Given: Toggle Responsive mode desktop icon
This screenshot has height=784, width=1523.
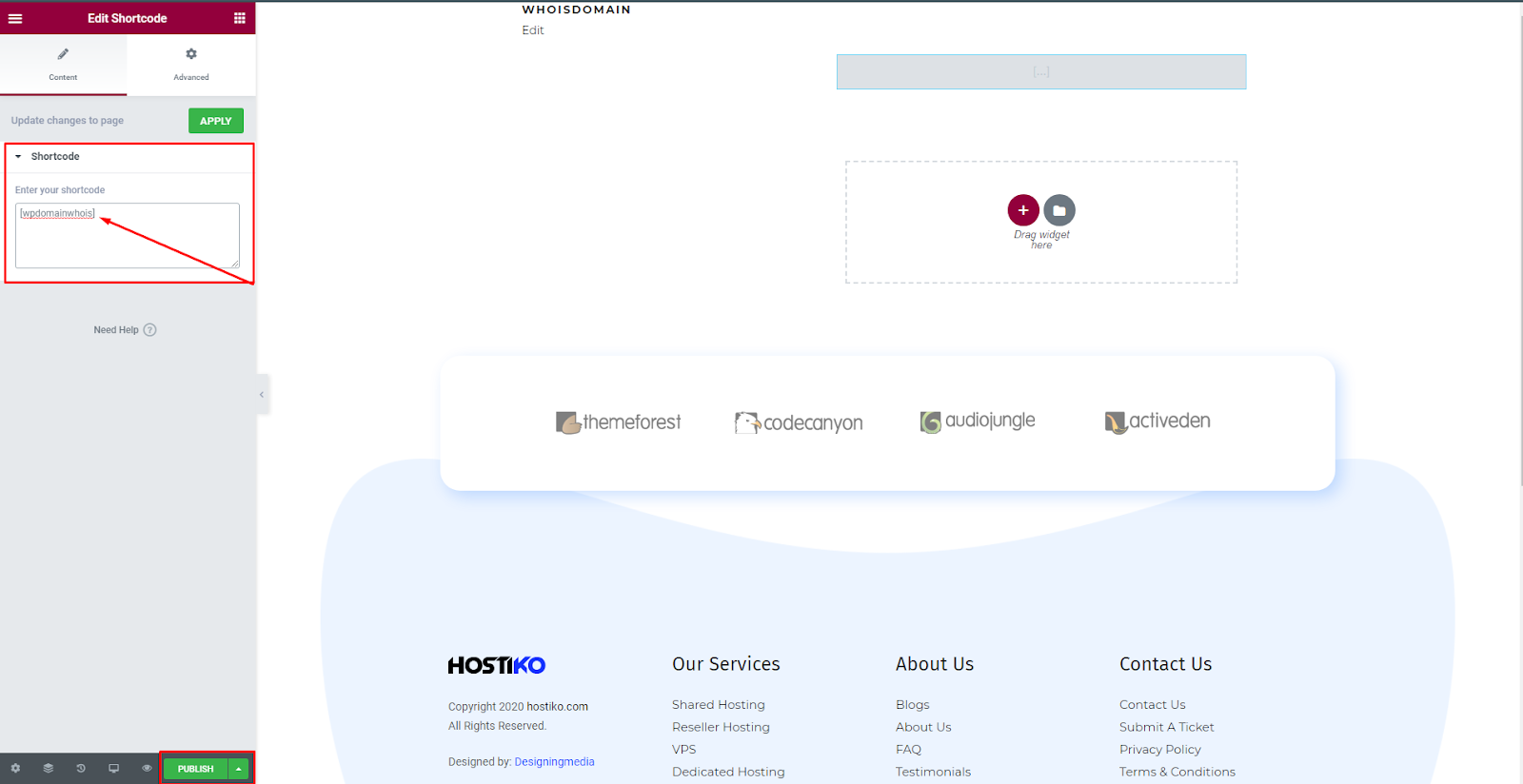Looking at the screenshot, I should click(x=113, y=768).
